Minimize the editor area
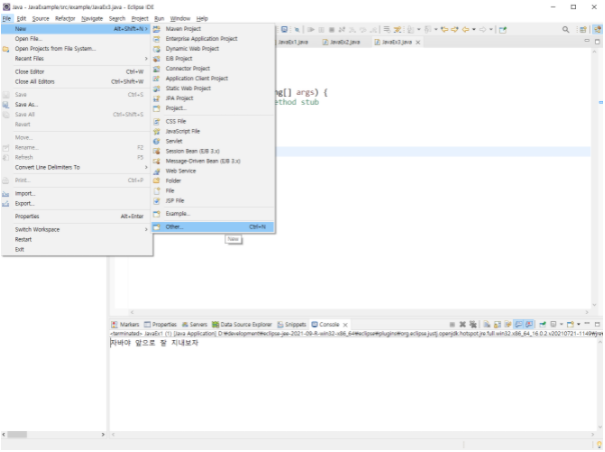This screenshot has height=452, width=605. (587, 41)
